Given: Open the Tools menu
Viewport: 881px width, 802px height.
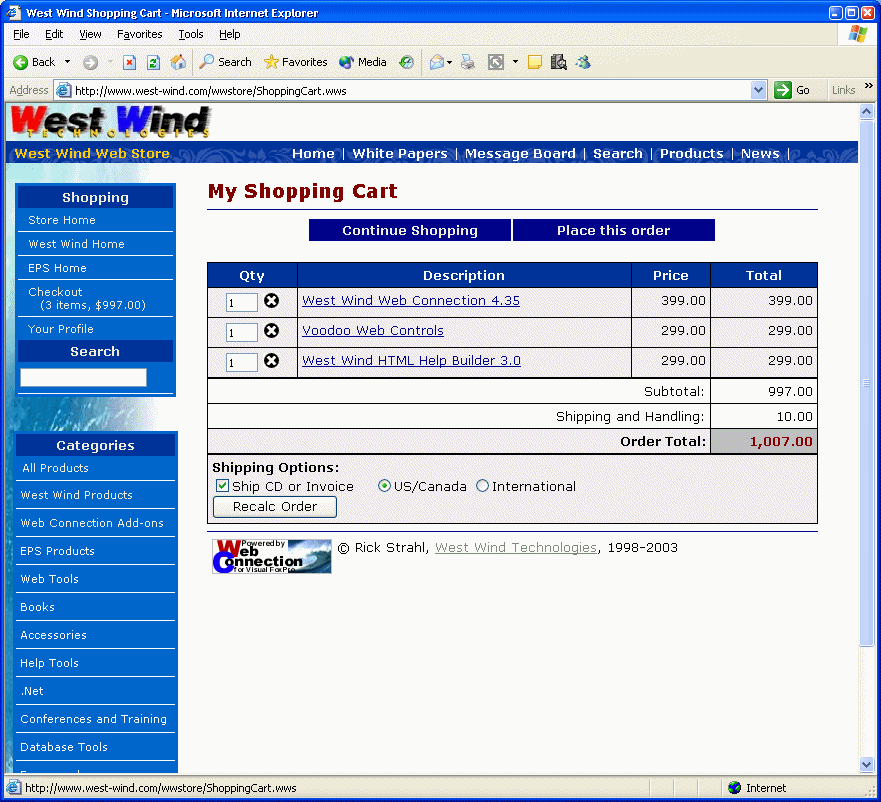Looking at the screenshot, I should pyautogui.click(x=190, y=34).
